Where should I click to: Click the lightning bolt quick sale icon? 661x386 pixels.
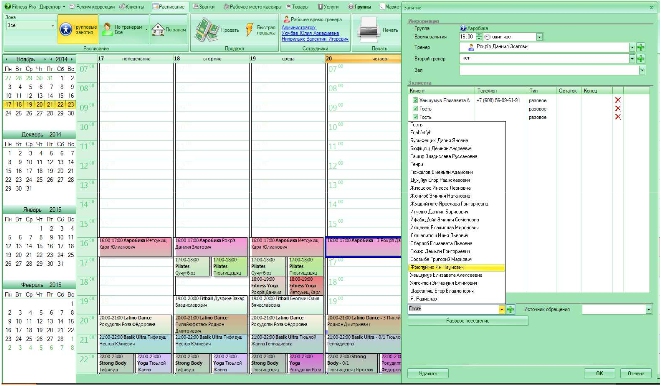coord(250,30)
